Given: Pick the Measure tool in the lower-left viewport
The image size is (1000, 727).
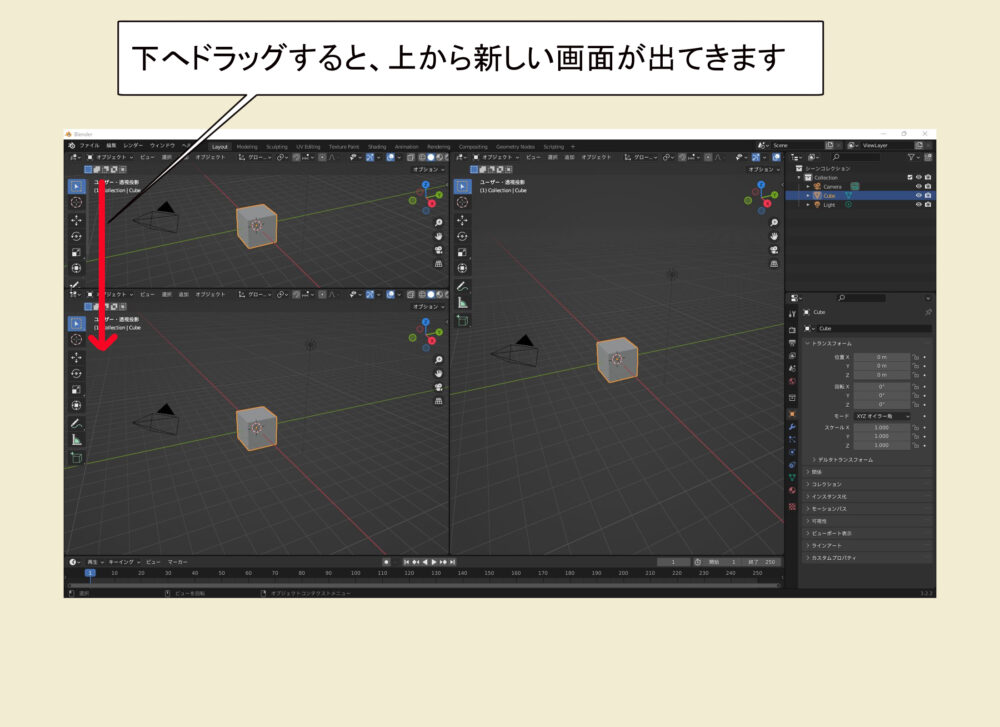Looking at the screenshot, I should pyautogui.click(x=77, y=440).
